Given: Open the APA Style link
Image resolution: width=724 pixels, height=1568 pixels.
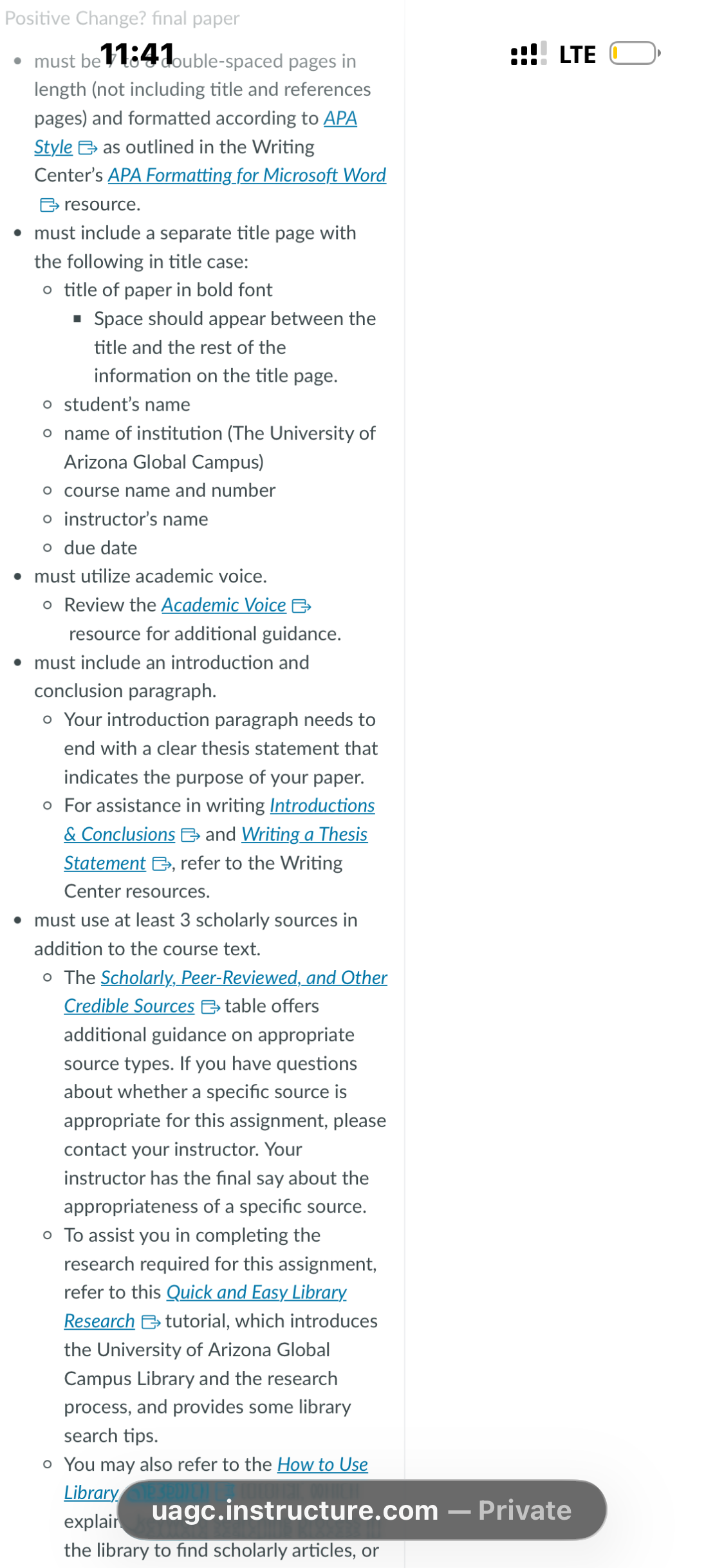Looking at the screenshot, I should point(340,118).
